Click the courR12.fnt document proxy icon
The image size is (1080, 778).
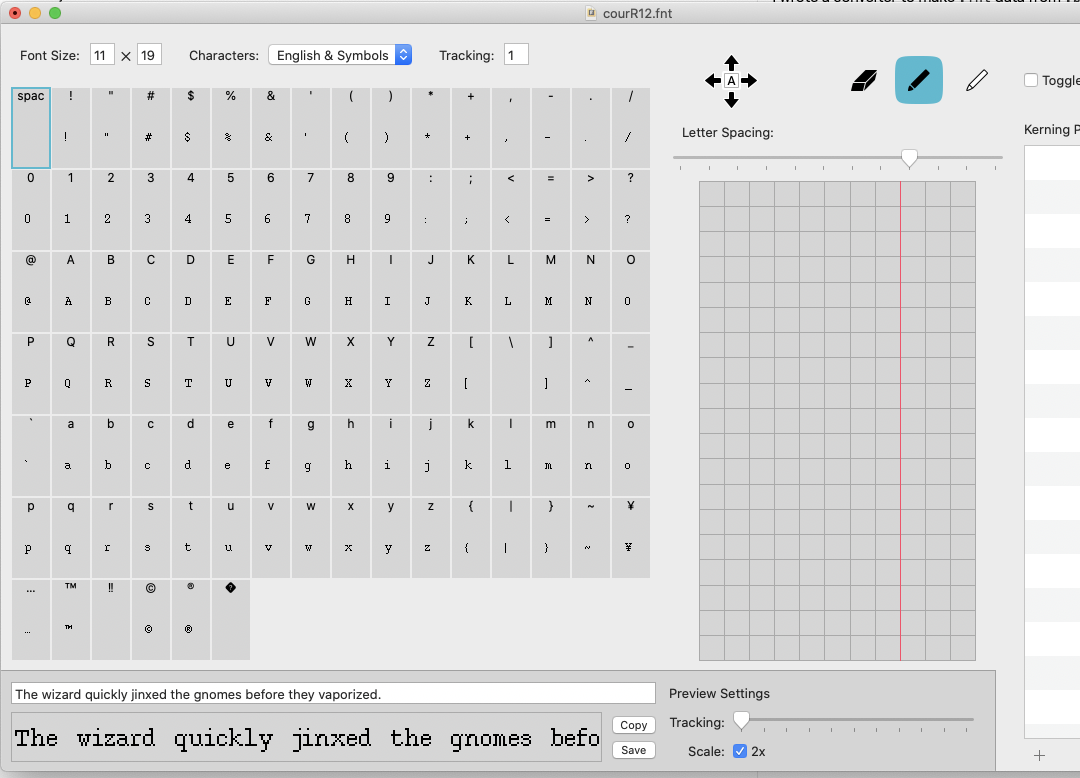(591, 13)
